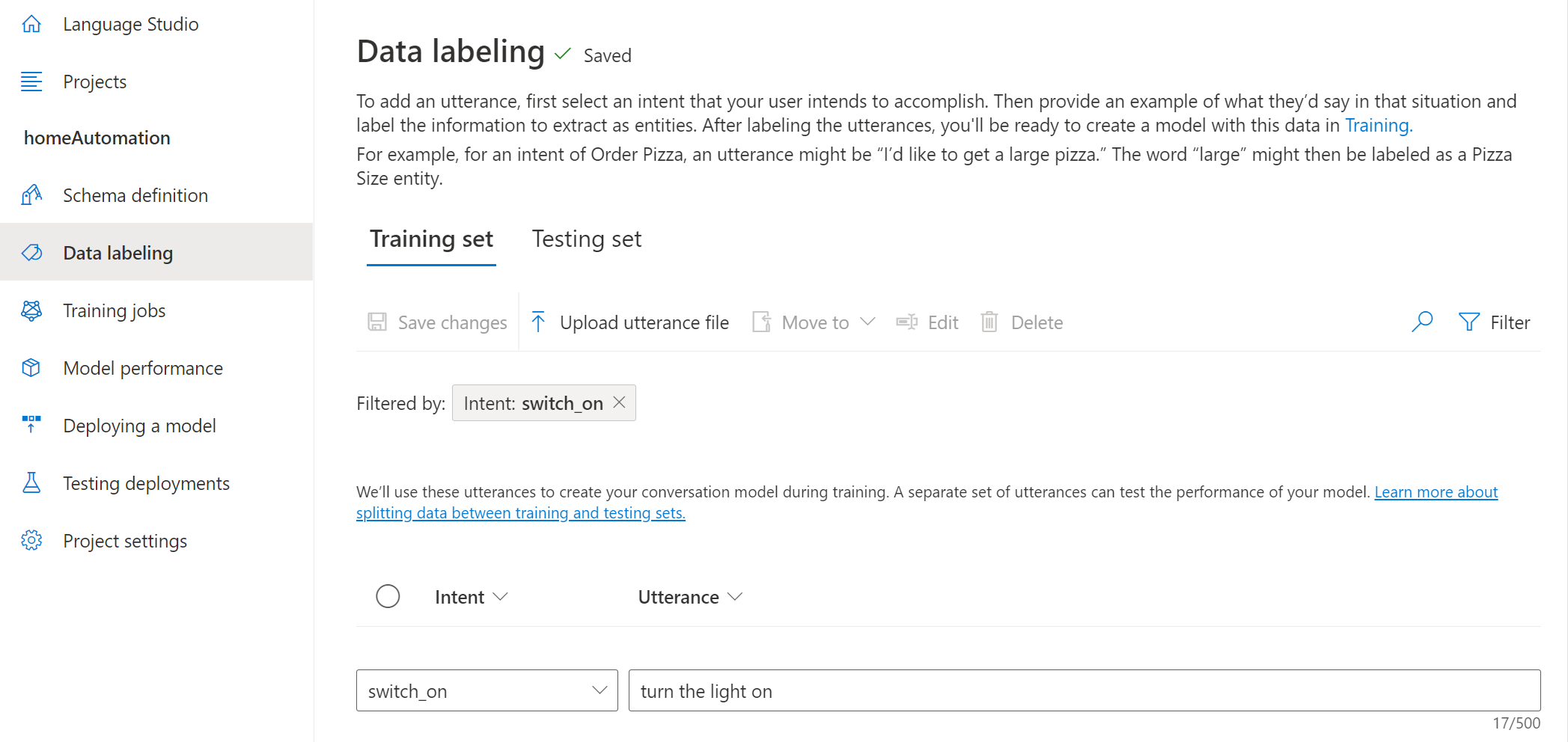Click the utterance text input field

click(x=1084, y=690)
